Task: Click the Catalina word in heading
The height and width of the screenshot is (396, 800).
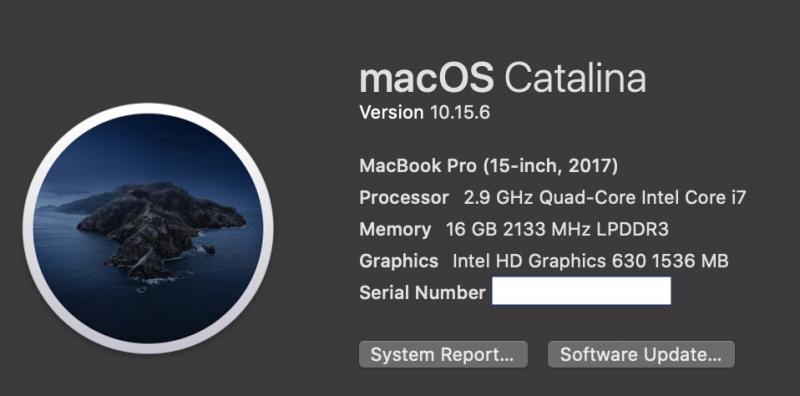Action: pos(576,78)
